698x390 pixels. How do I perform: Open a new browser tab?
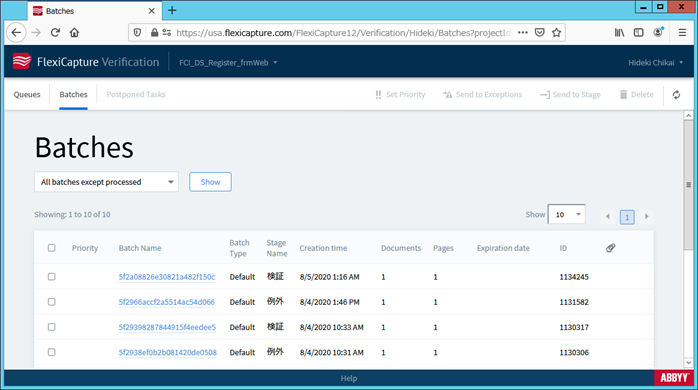172,10
